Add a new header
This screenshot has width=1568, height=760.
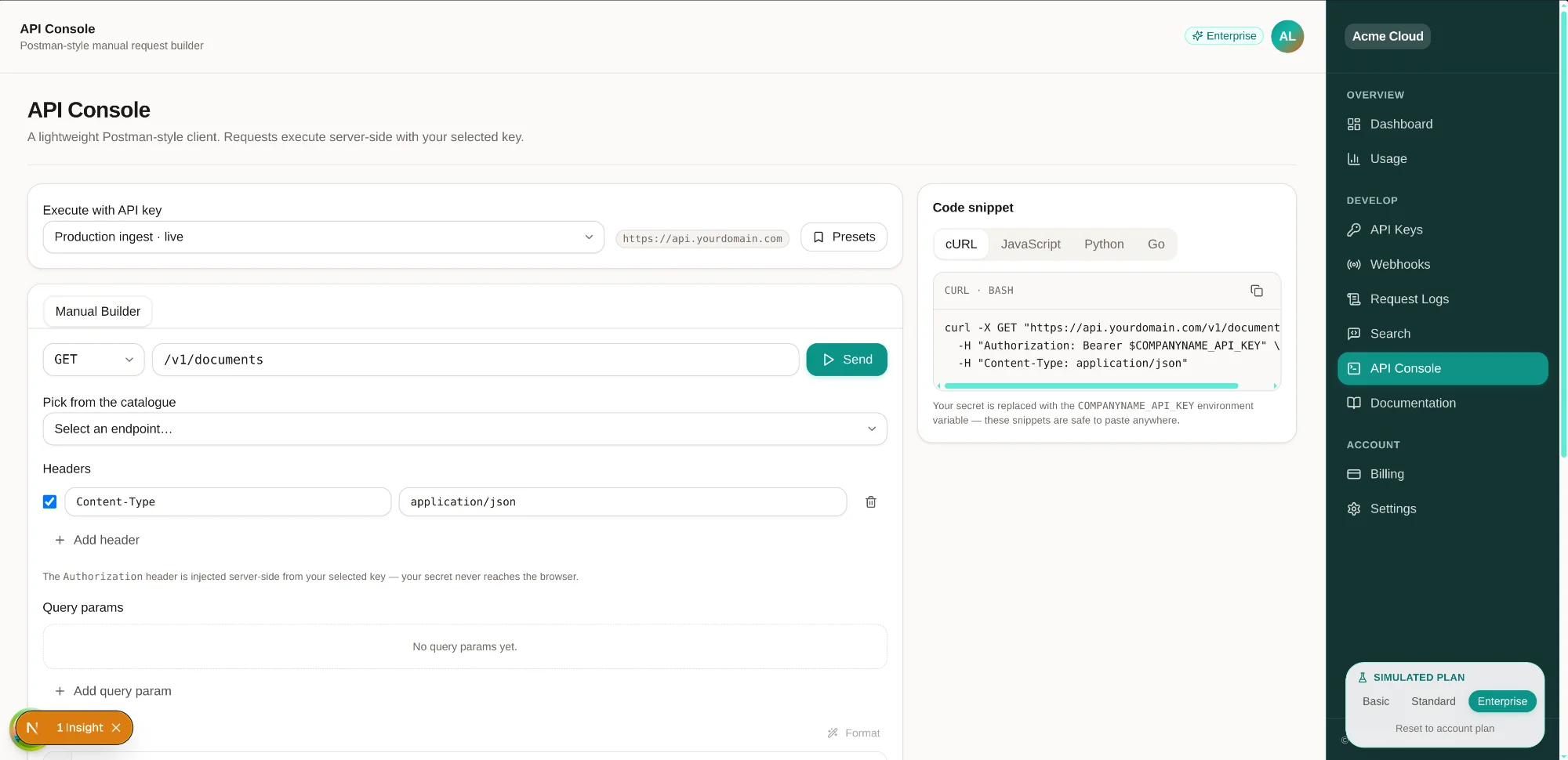tap(97, 540)
